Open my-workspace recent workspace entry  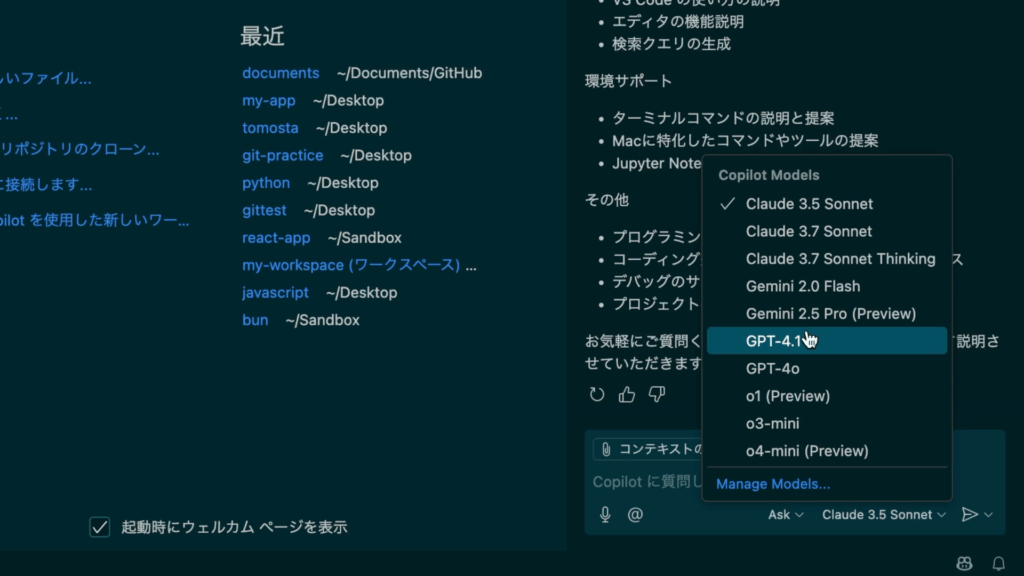pos(351,265)
